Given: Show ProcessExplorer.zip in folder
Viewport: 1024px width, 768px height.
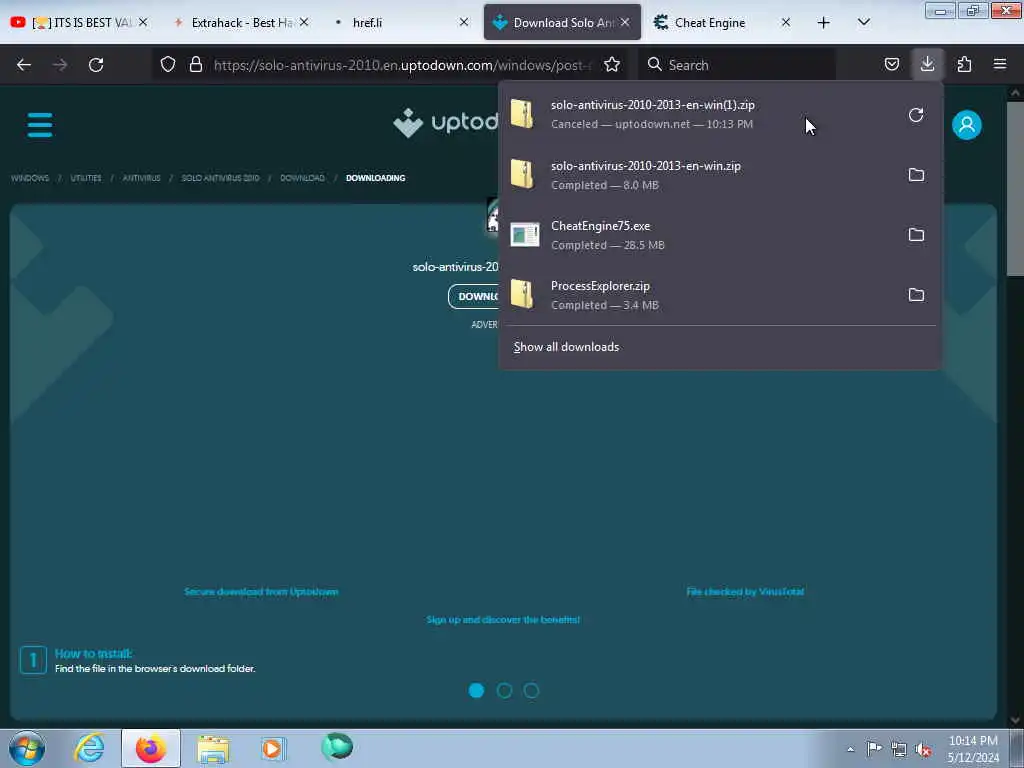Looking at the screenshot, I should coord(916,295).
